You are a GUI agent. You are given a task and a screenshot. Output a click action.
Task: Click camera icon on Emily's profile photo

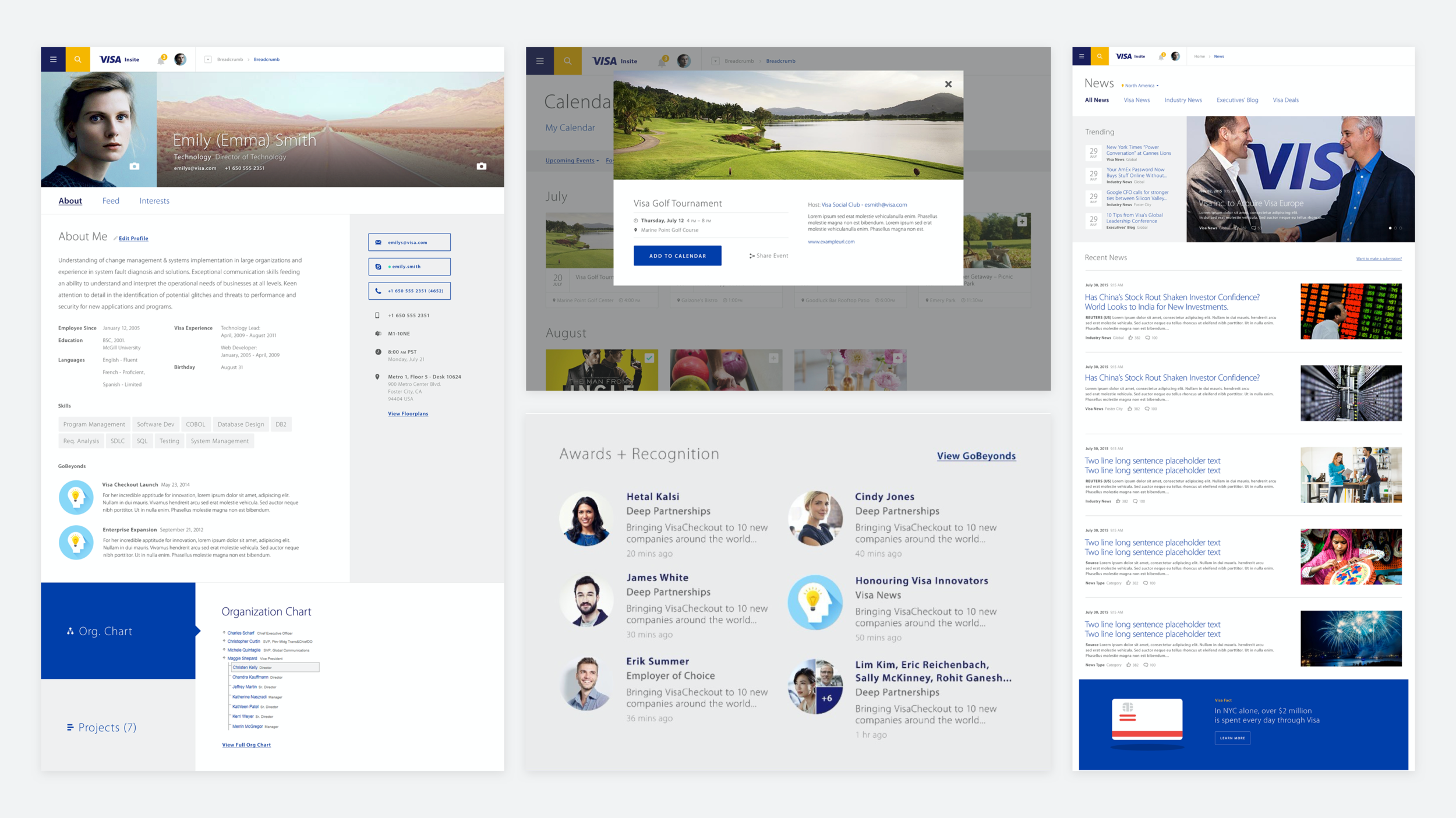tap(135, 166)
